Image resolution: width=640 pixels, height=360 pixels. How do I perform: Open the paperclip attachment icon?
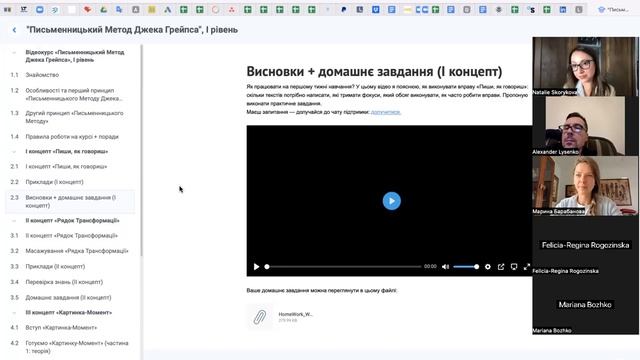coord(260,317)
